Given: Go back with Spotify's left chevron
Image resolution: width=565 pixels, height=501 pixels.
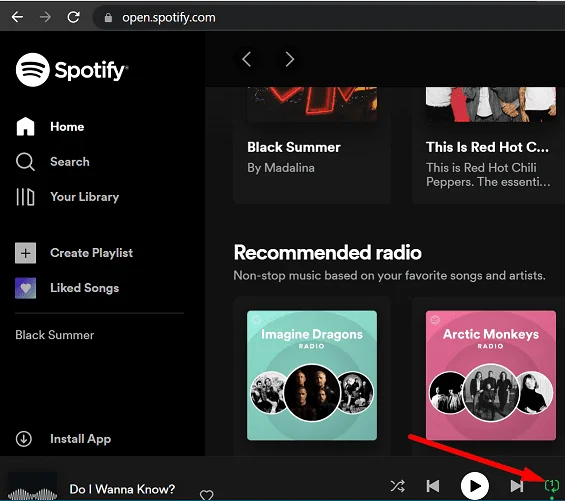Looking at the screenshot, I should (x=246, y=59).
